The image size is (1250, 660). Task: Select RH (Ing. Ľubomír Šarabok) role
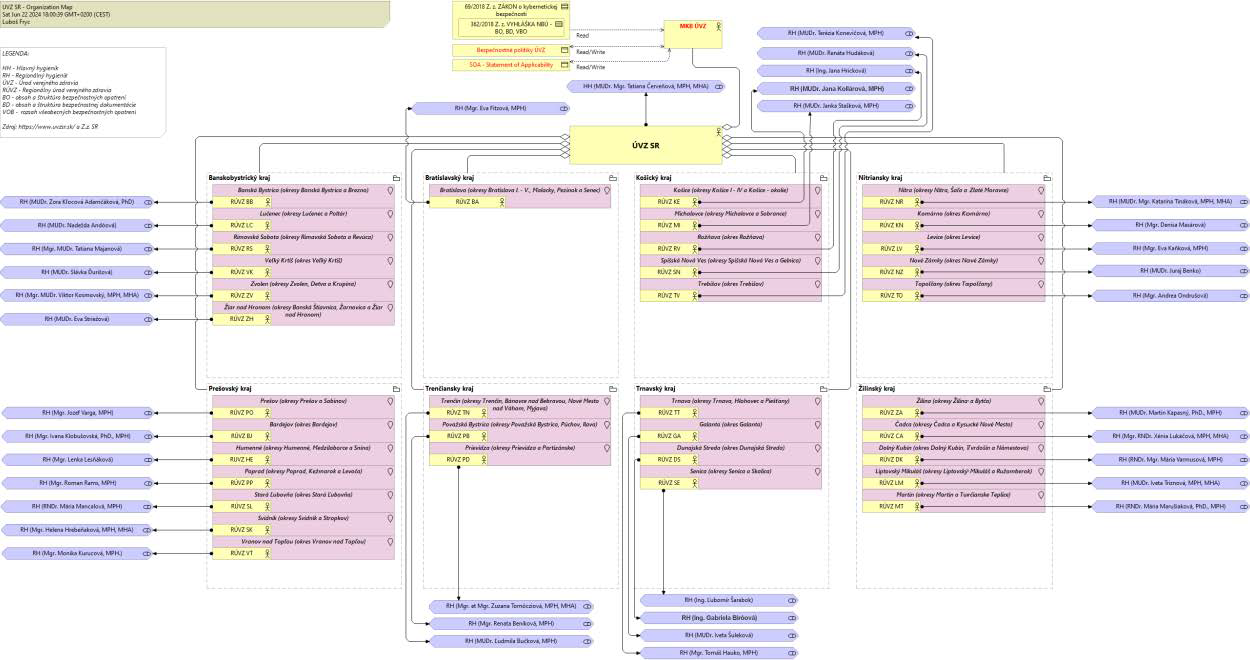click(721, 600)
